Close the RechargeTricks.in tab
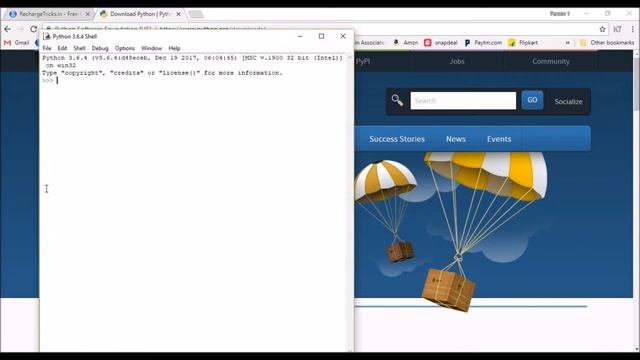 [x=87, y=14]
